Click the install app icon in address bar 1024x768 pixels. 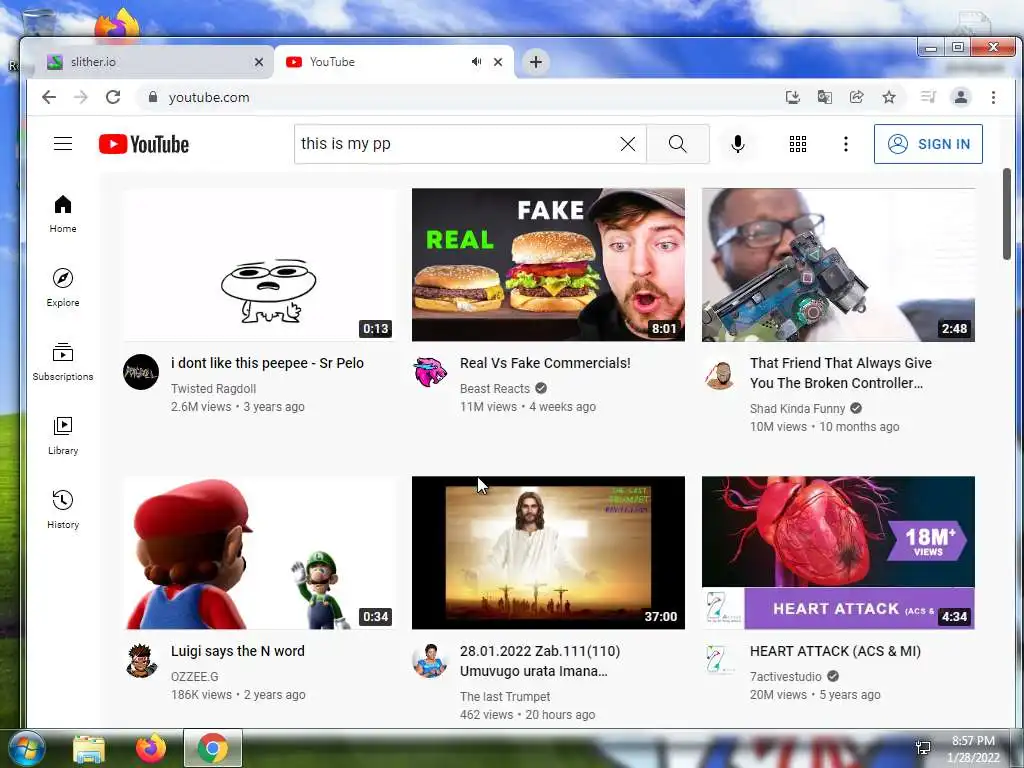pos(792,97)
